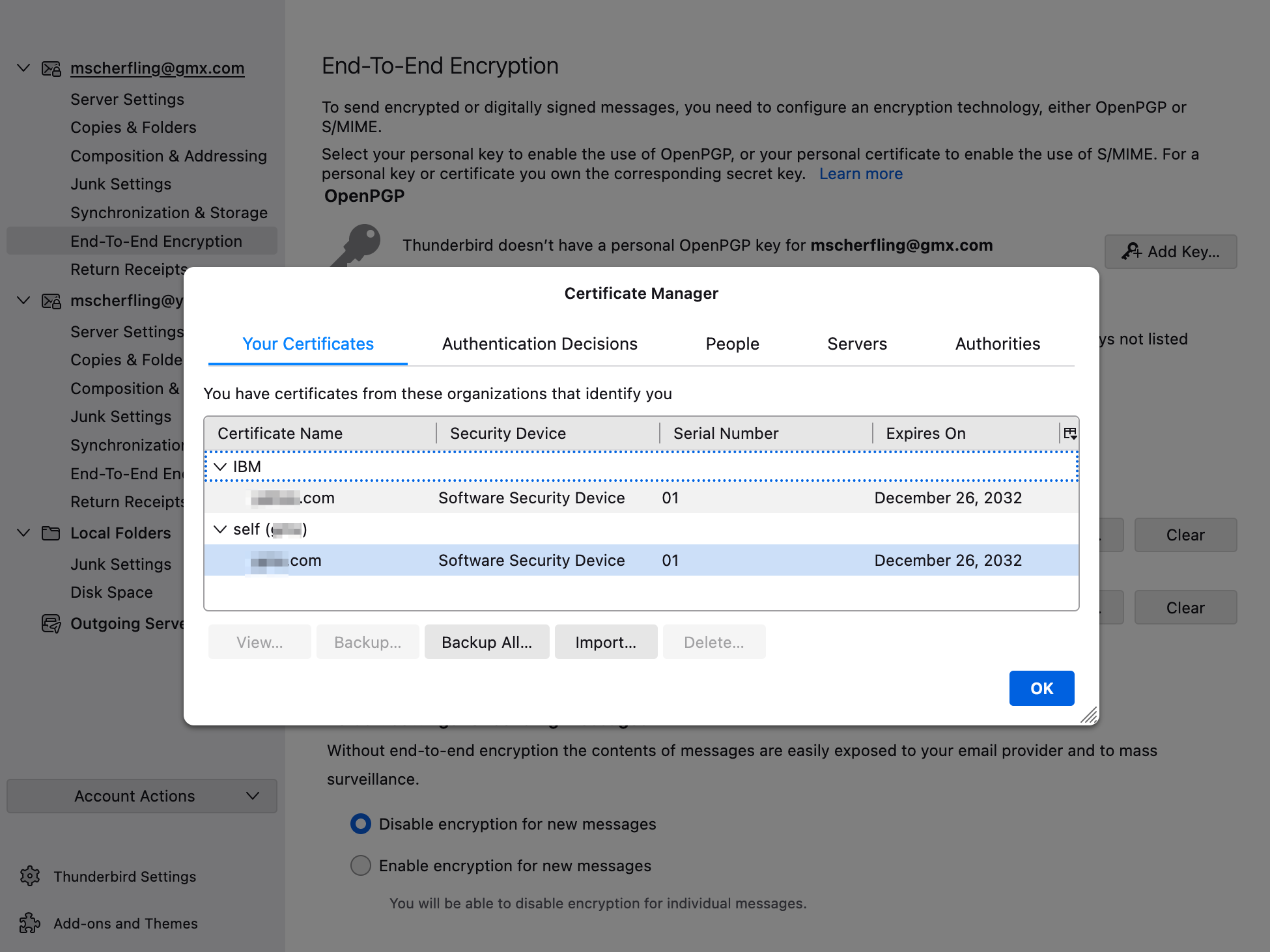Click the Backup All button
The width and height of the screenshot is (1270, 952).
(486, 641)
